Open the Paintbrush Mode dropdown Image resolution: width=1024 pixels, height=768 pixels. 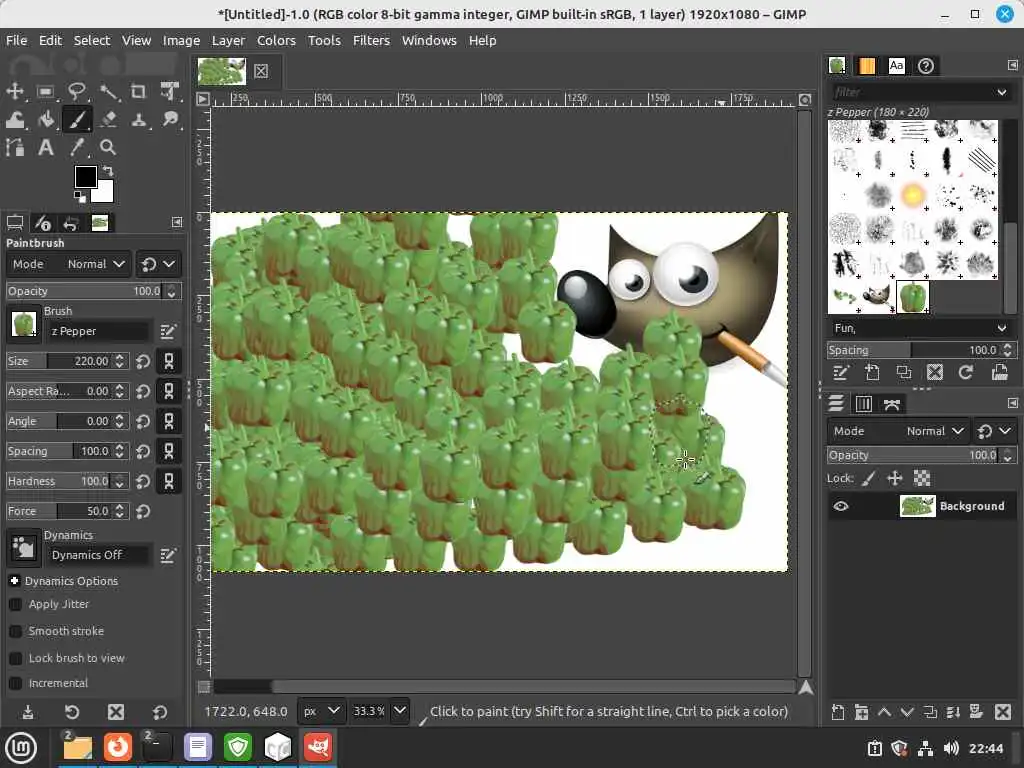click(69, 264)
